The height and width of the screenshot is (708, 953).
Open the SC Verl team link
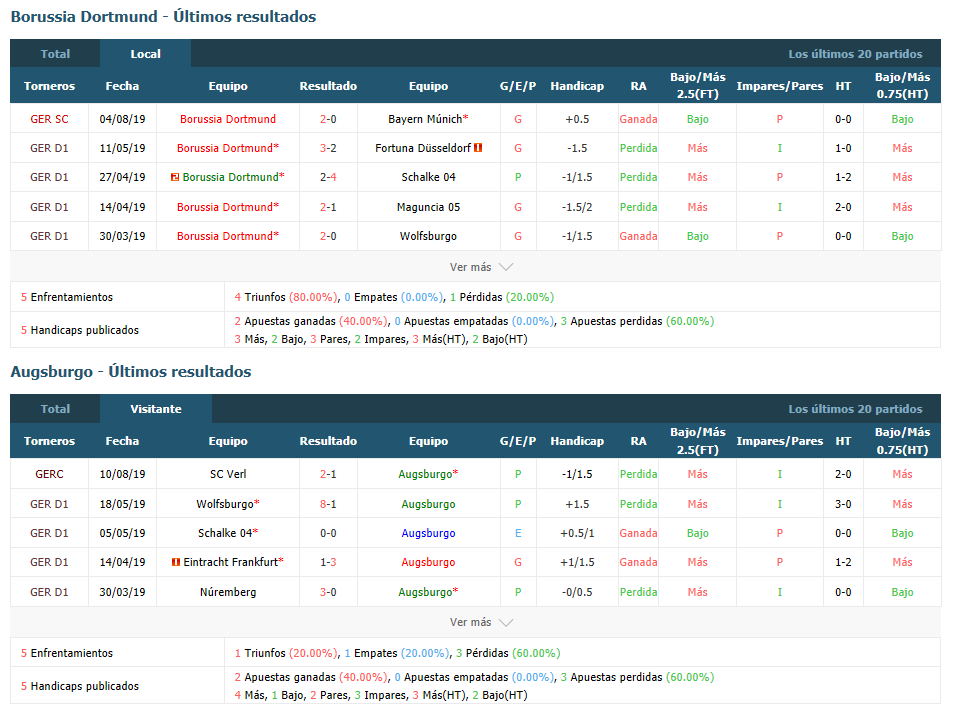click(228, 474)
